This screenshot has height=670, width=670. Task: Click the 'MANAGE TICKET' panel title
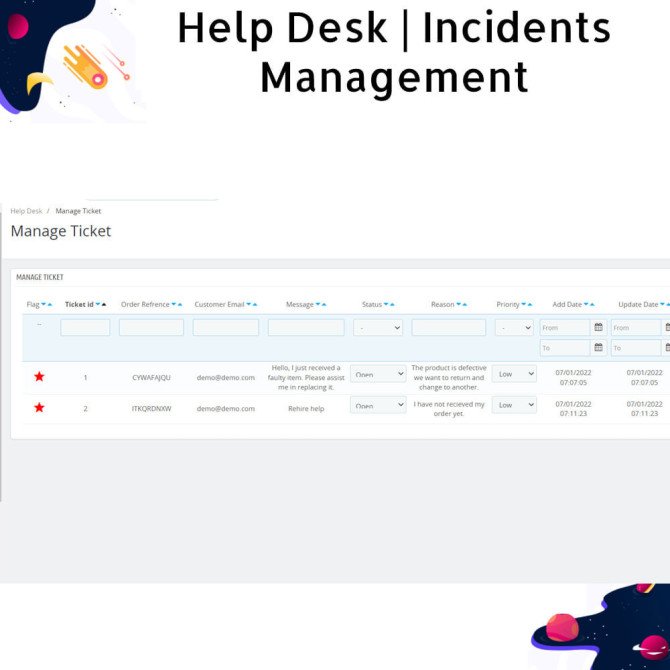40,277
